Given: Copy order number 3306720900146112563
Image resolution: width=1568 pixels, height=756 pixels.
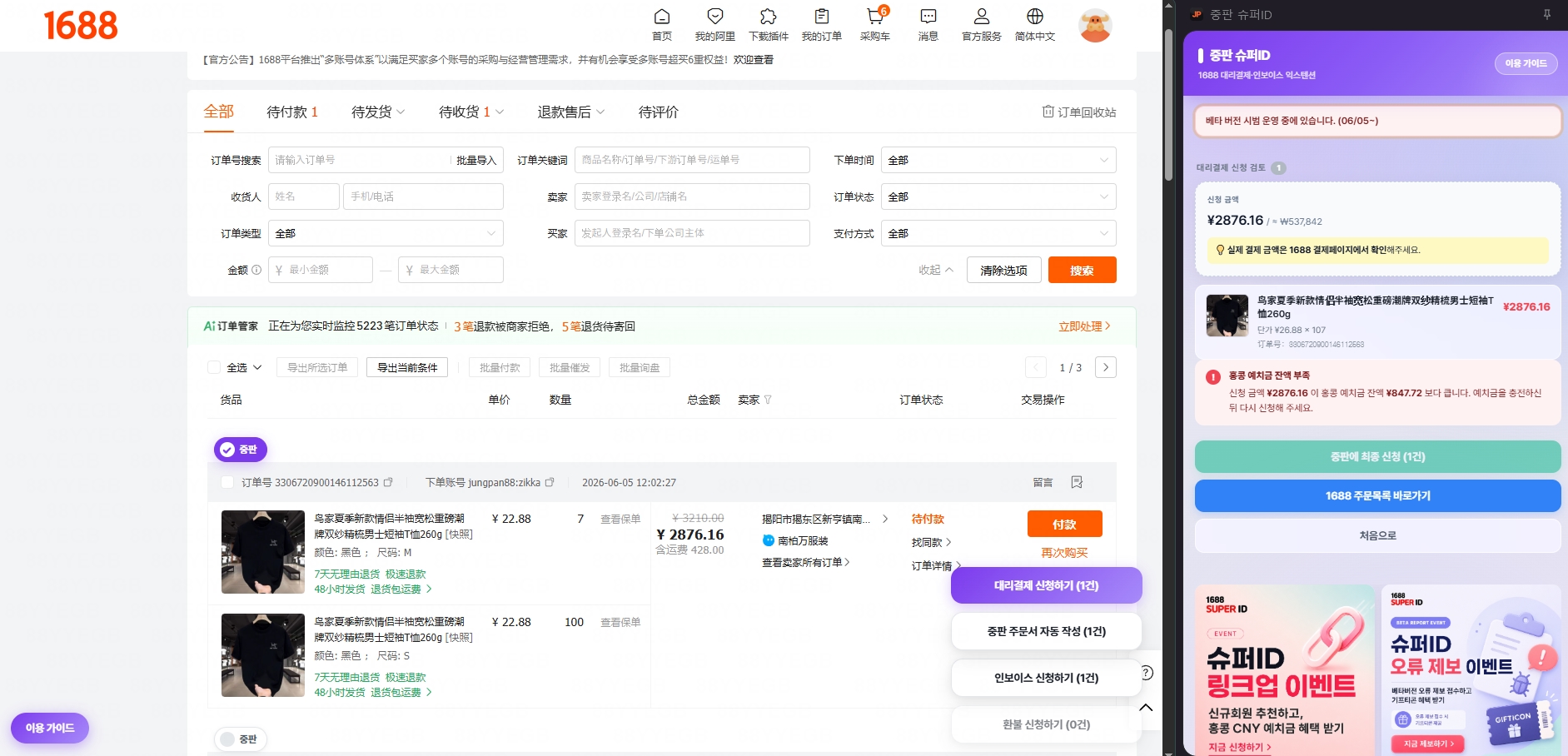Looking at the screenshot, I should coord(388,482).
